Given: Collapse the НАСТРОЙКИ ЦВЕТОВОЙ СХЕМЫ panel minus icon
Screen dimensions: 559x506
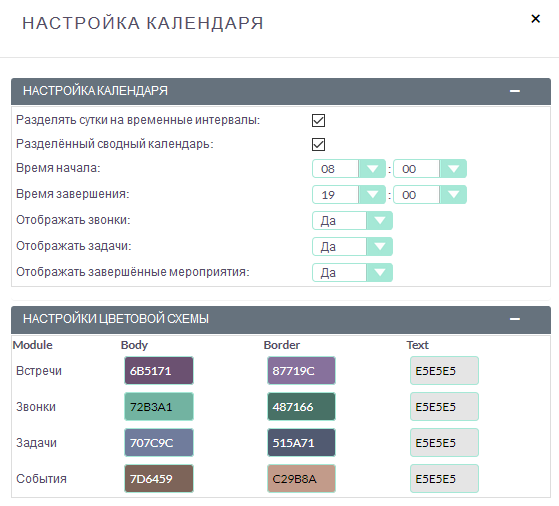Looking at the screenshot, I should (x=514, y=319).
